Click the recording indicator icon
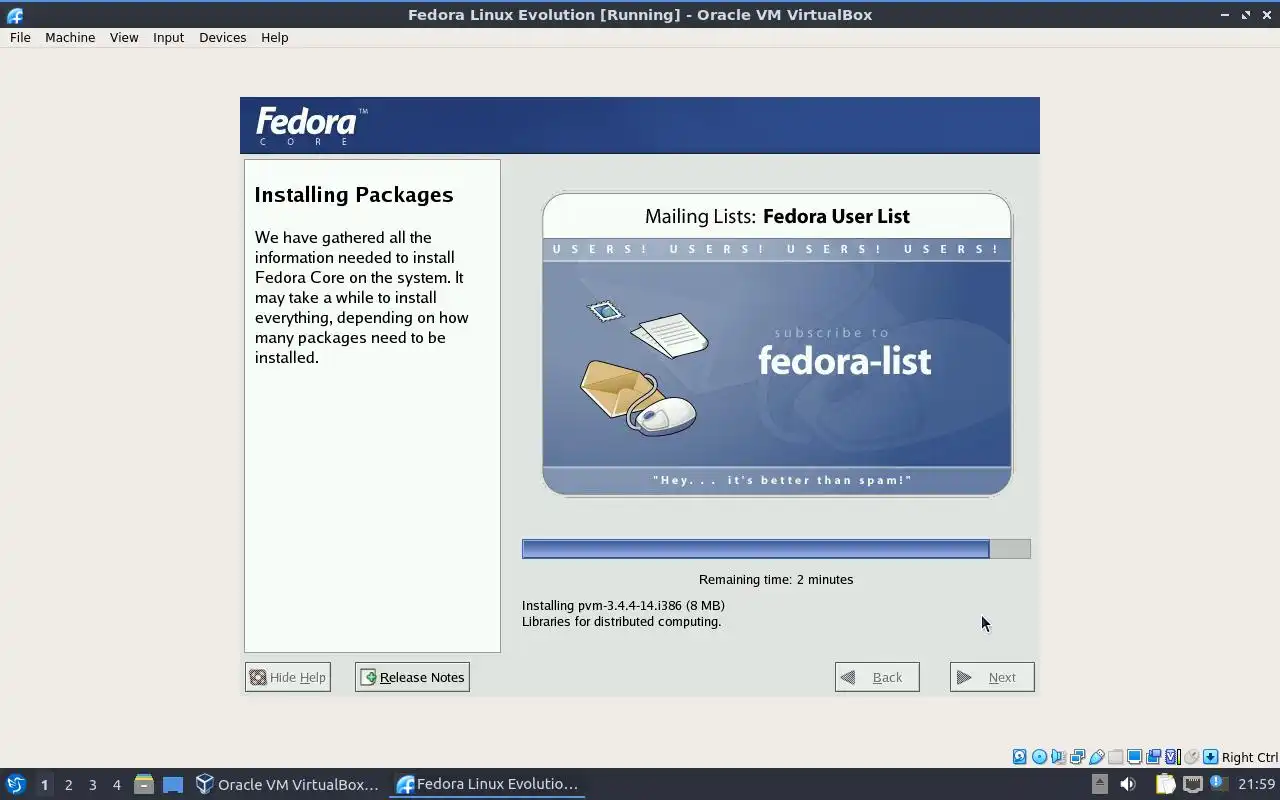This screenshot has width=1280, height=800. click(1153, 757)
